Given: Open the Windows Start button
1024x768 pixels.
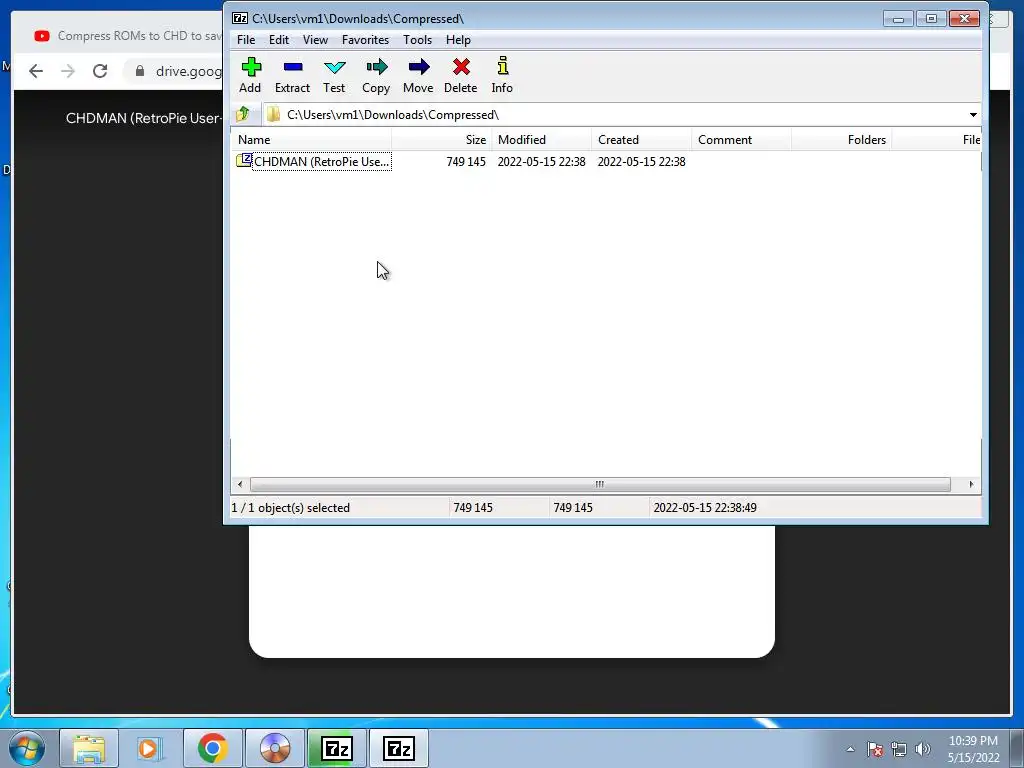Looking at the screenshot, I should coord(27,748).
